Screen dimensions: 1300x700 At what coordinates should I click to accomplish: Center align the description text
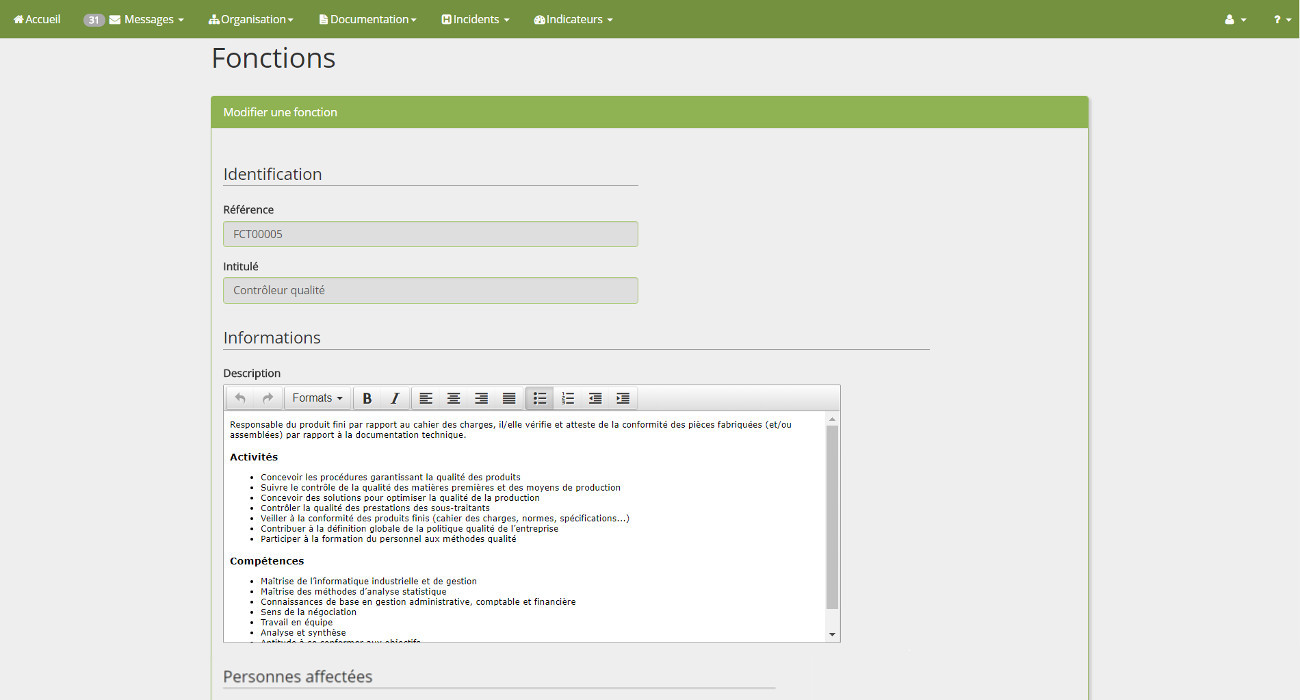click(x=454, y=398)
